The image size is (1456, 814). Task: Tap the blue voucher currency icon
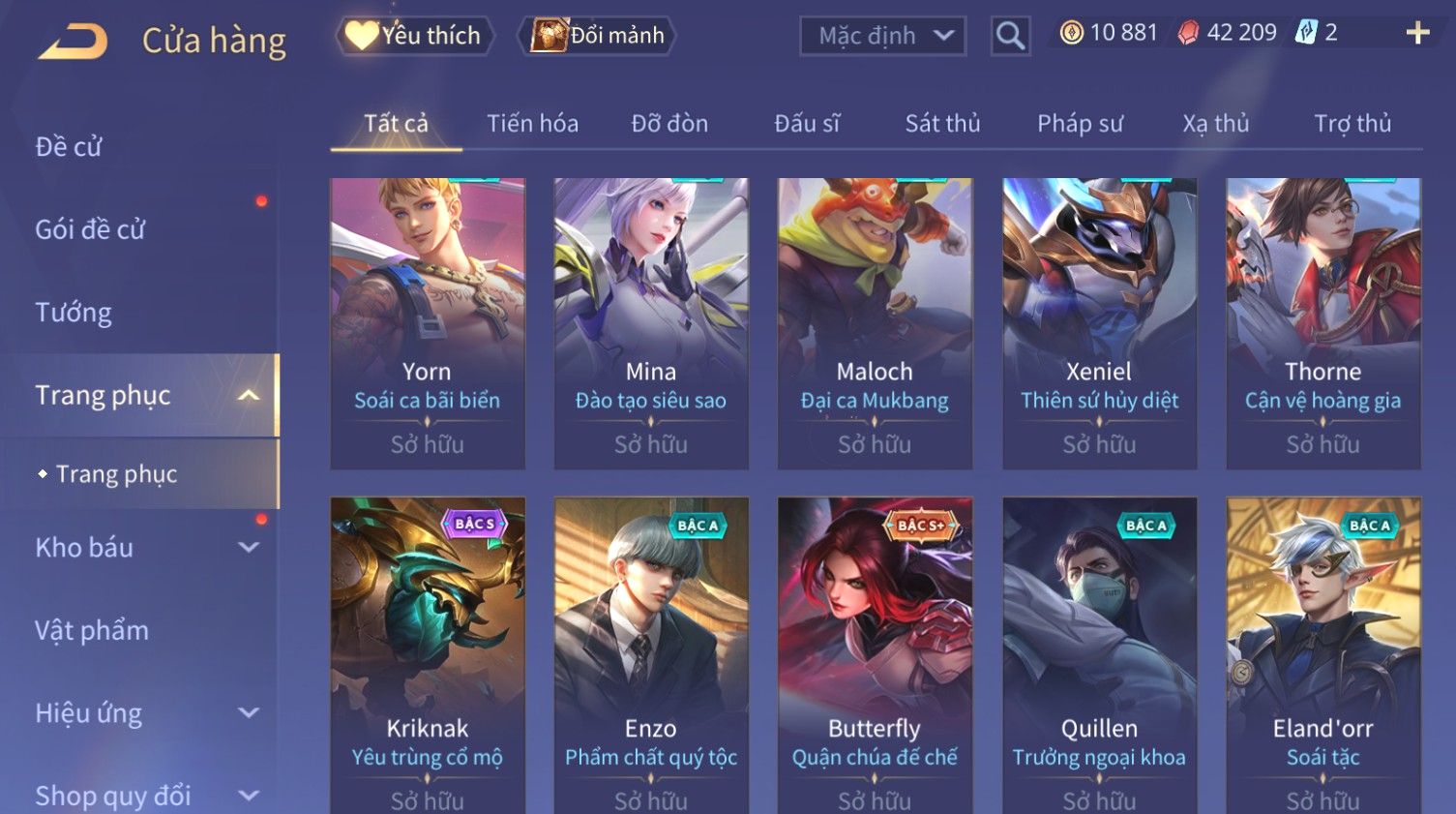[x=1306, y=33]
